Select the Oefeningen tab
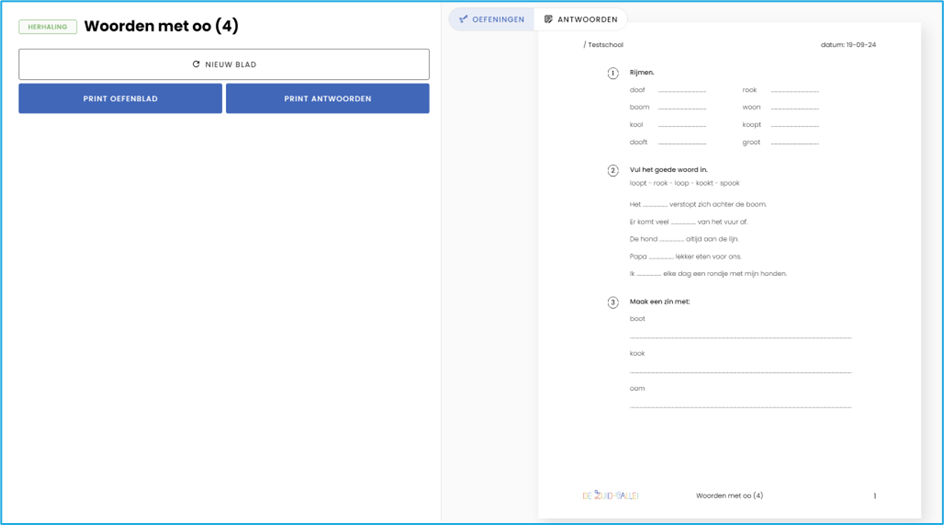The height and width of the screenshot is (525, 944). [491, 19]
